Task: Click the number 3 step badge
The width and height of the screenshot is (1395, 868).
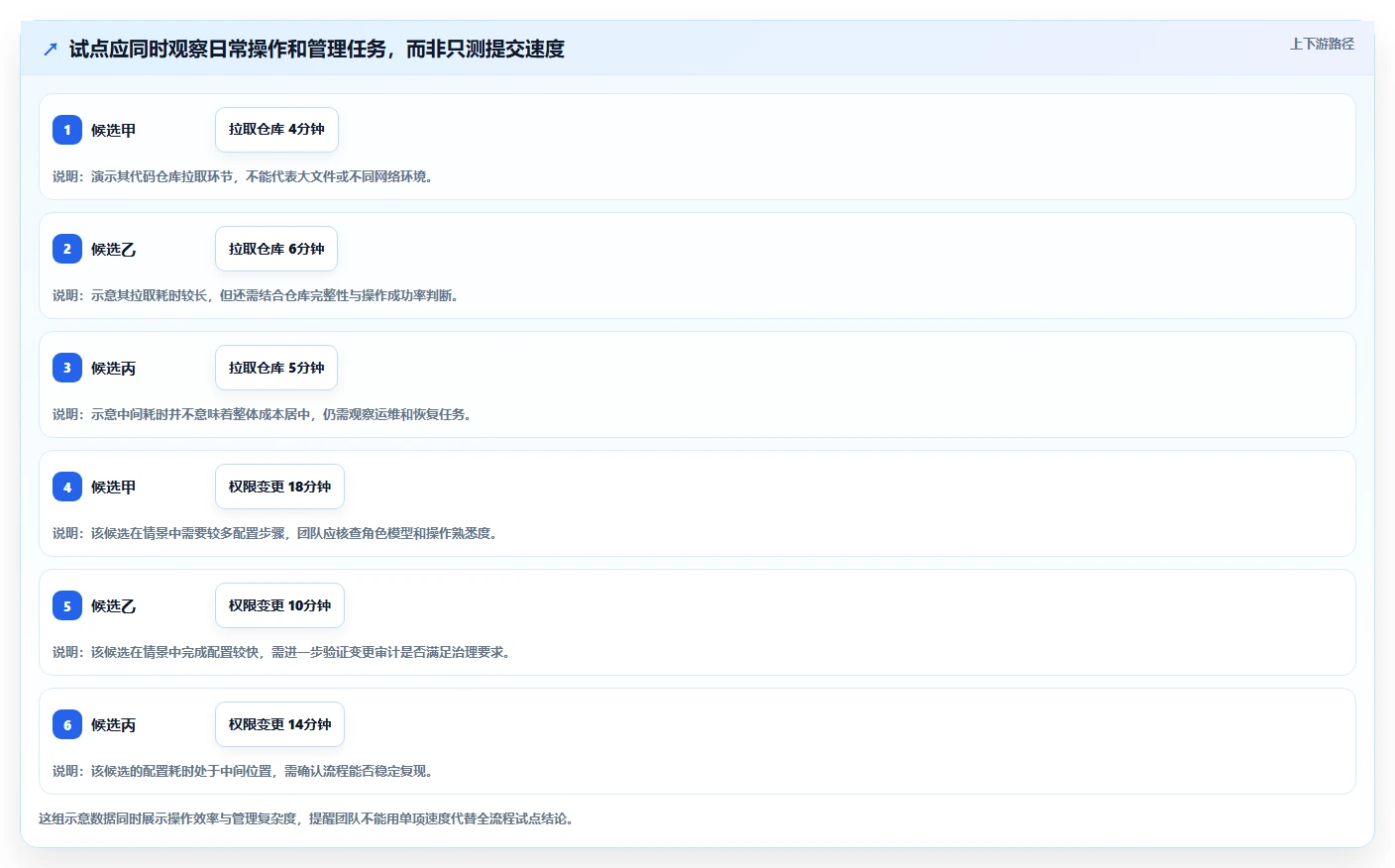Action: [x=67, y=368]
